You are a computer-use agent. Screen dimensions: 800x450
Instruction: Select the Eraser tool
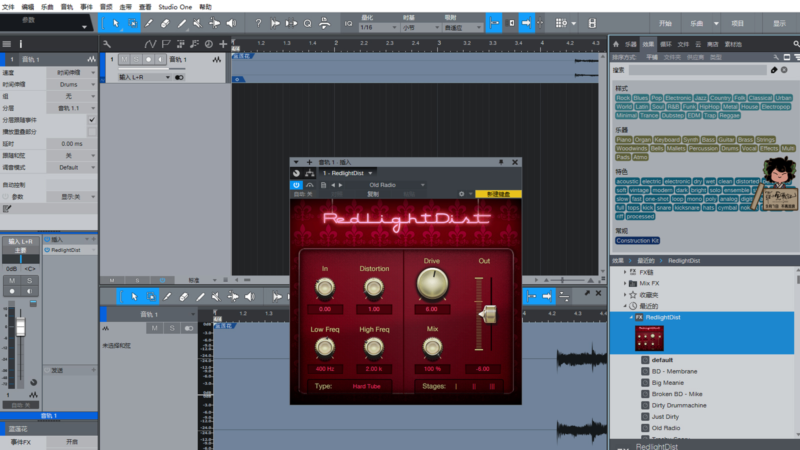coord(165,22)
